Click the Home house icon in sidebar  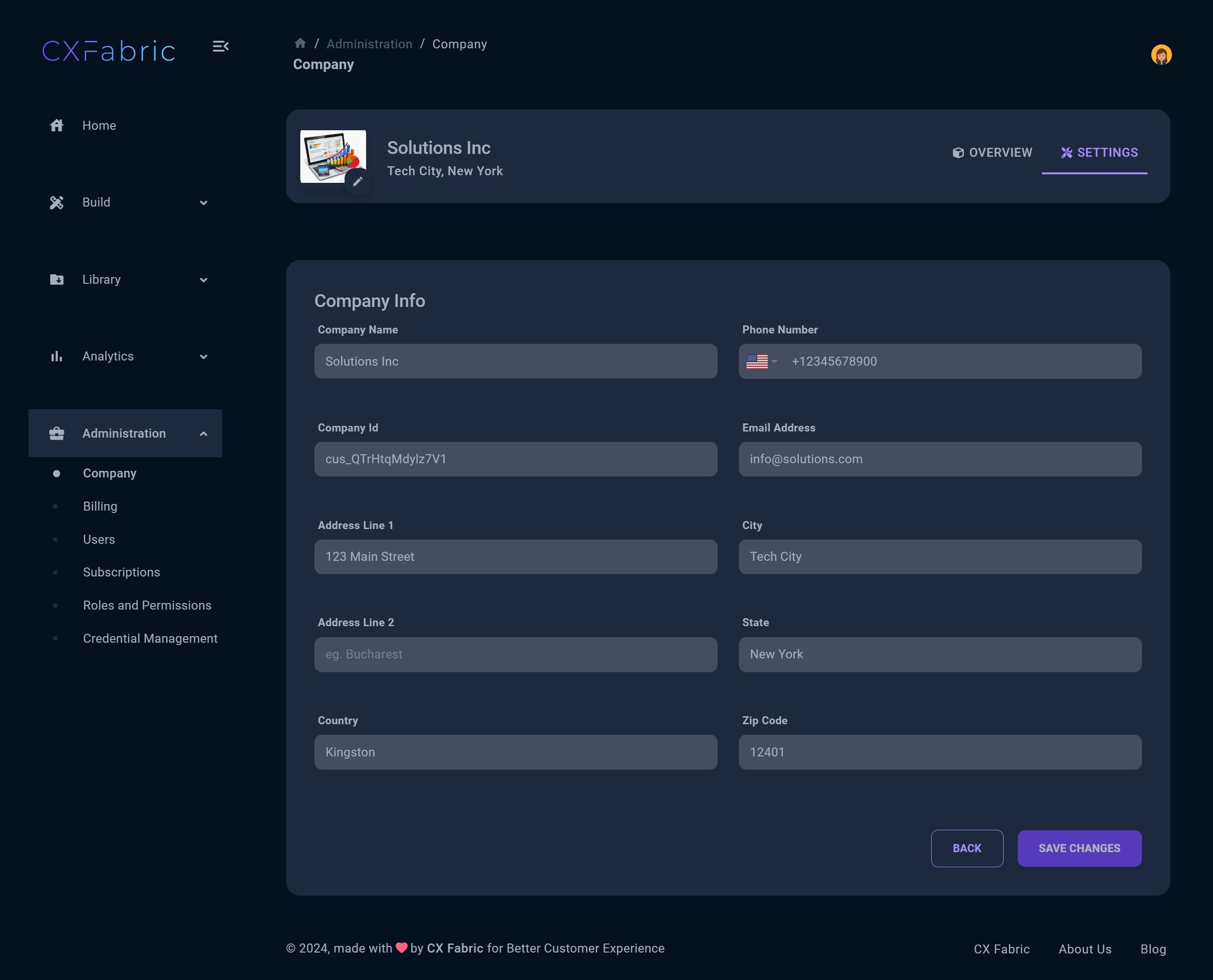point(56,126)
